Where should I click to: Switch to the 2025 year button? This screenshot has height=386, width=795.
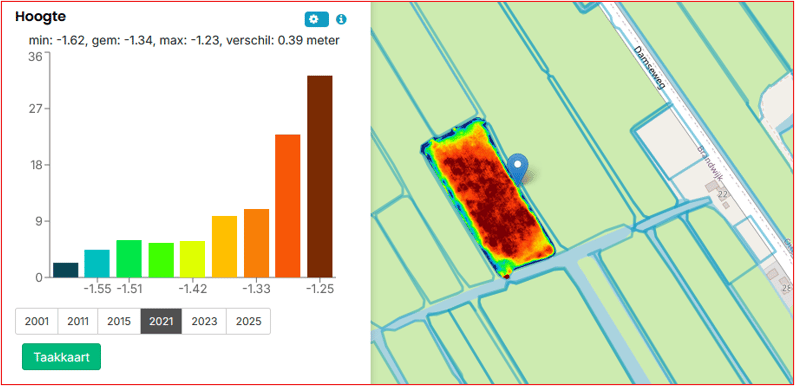248,321
